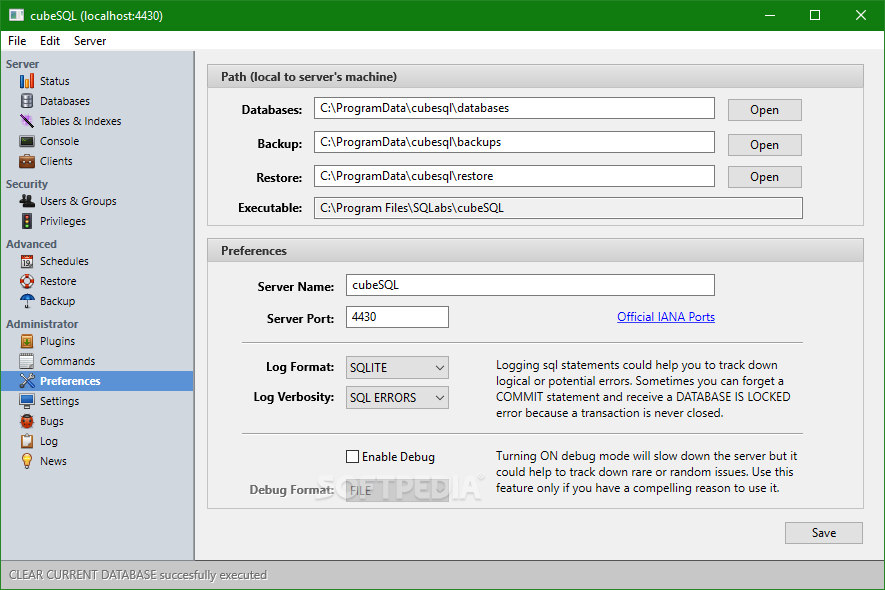Select Databases label in sidebar
The height and width of the screenshot is (590, 885).
(65, 101)
